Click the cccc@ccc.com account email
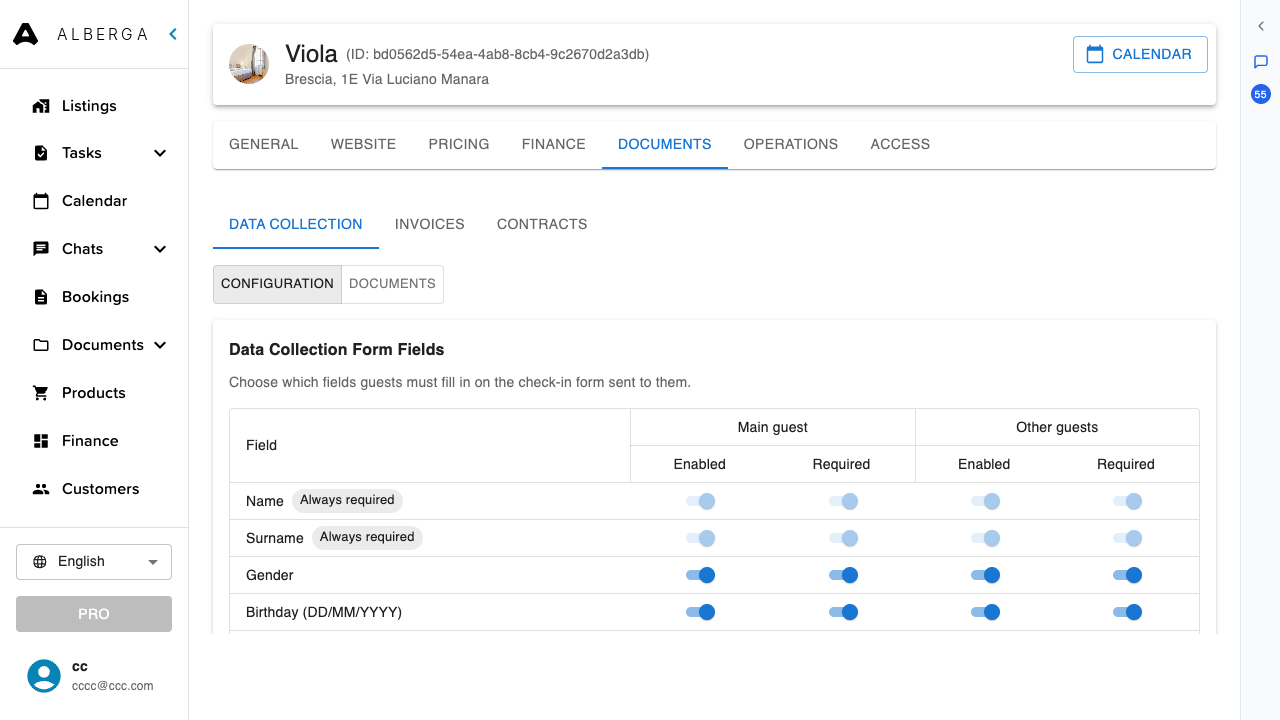Screen dimensions: 1280x720 click(112, 686)
